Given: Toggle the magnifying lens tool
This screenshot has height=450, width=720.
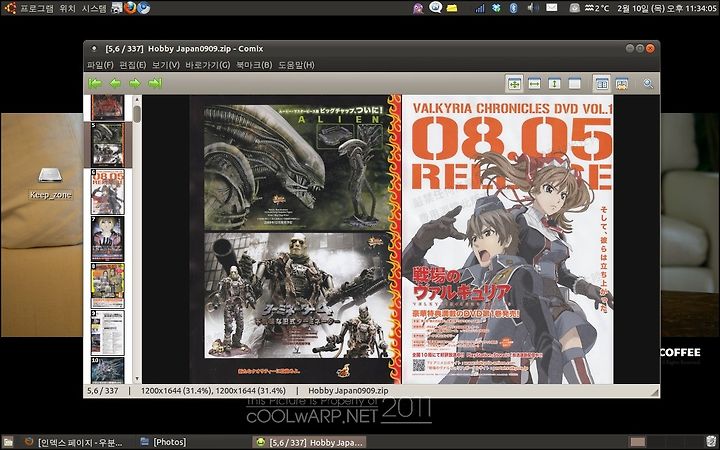Looking at the screenshot, I should point(648,84).
